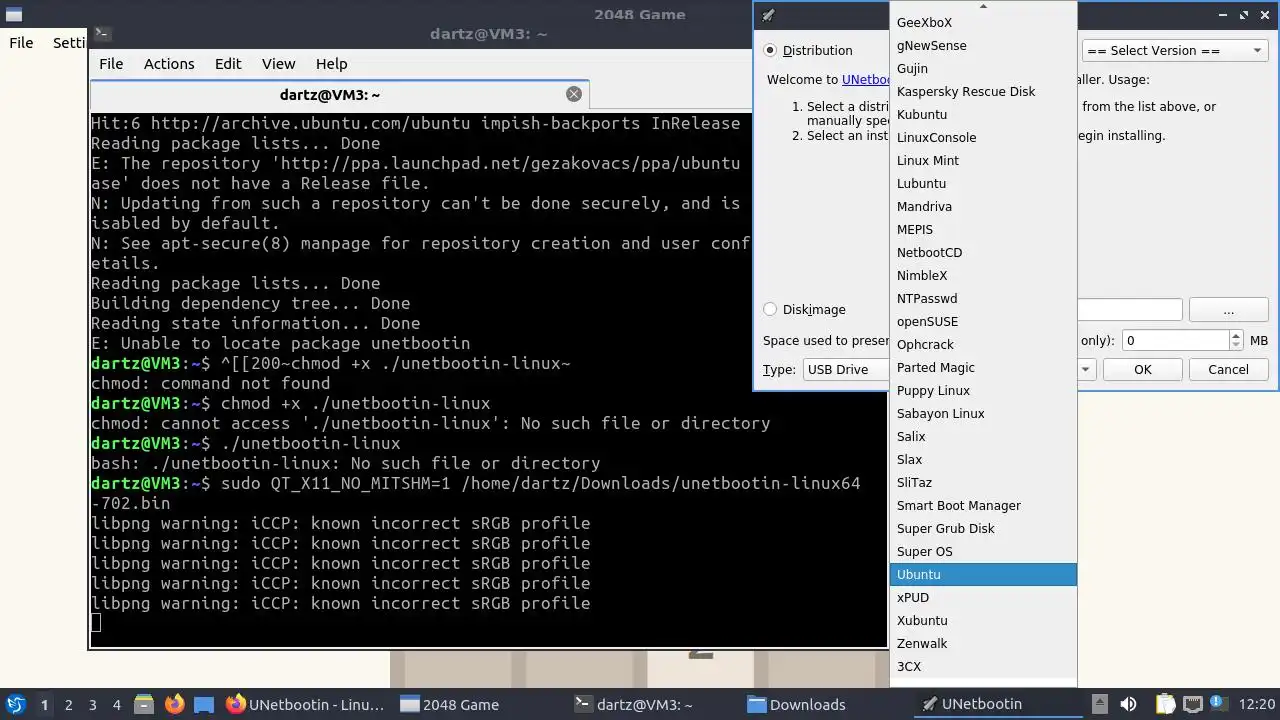Image resolution: width=1280 pixels, height=720 pixels.
Task: Open the 2048 Game File menu
Action: [x=21, y=42]
